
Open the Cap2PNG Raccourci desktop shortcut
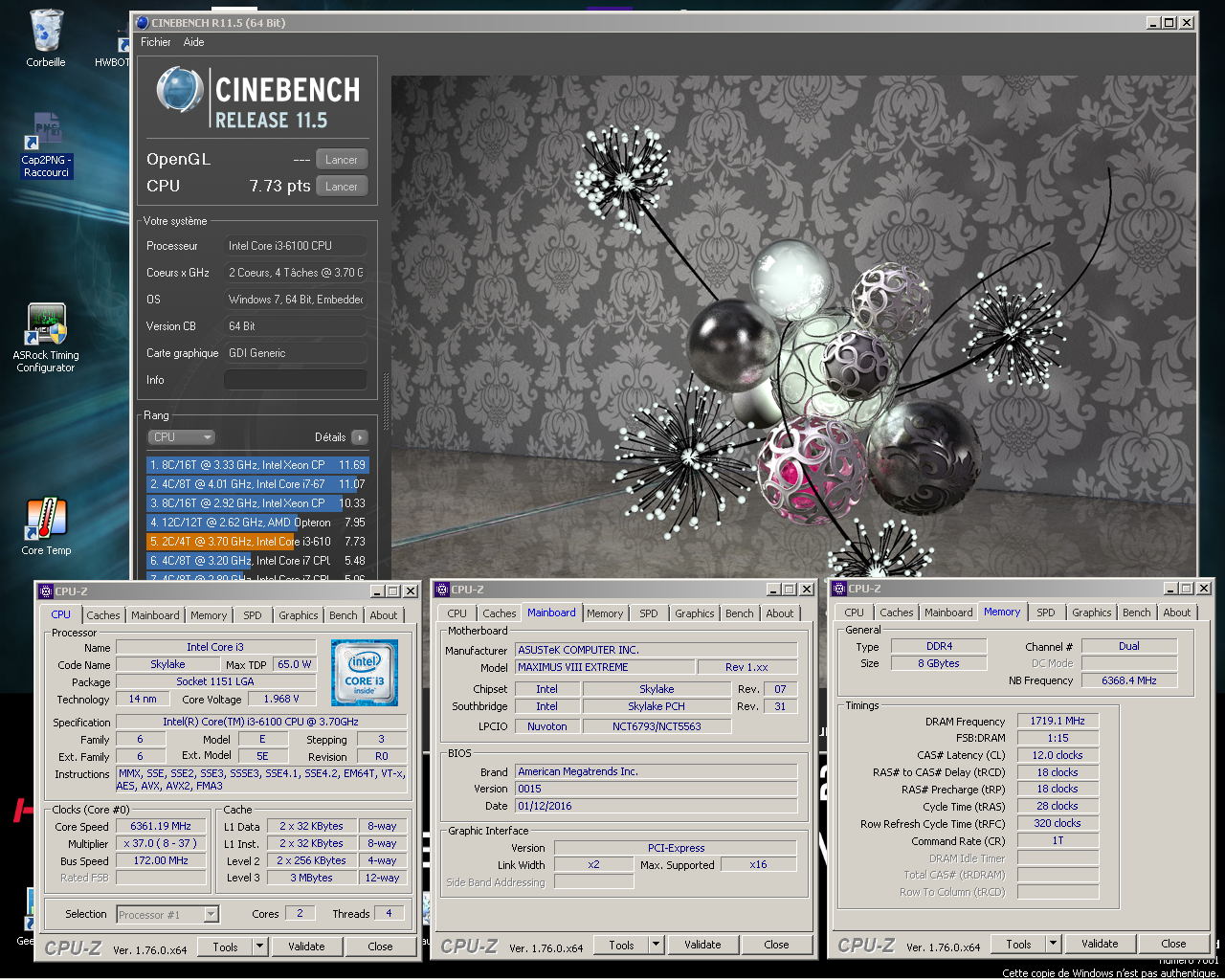click(47, 145)
